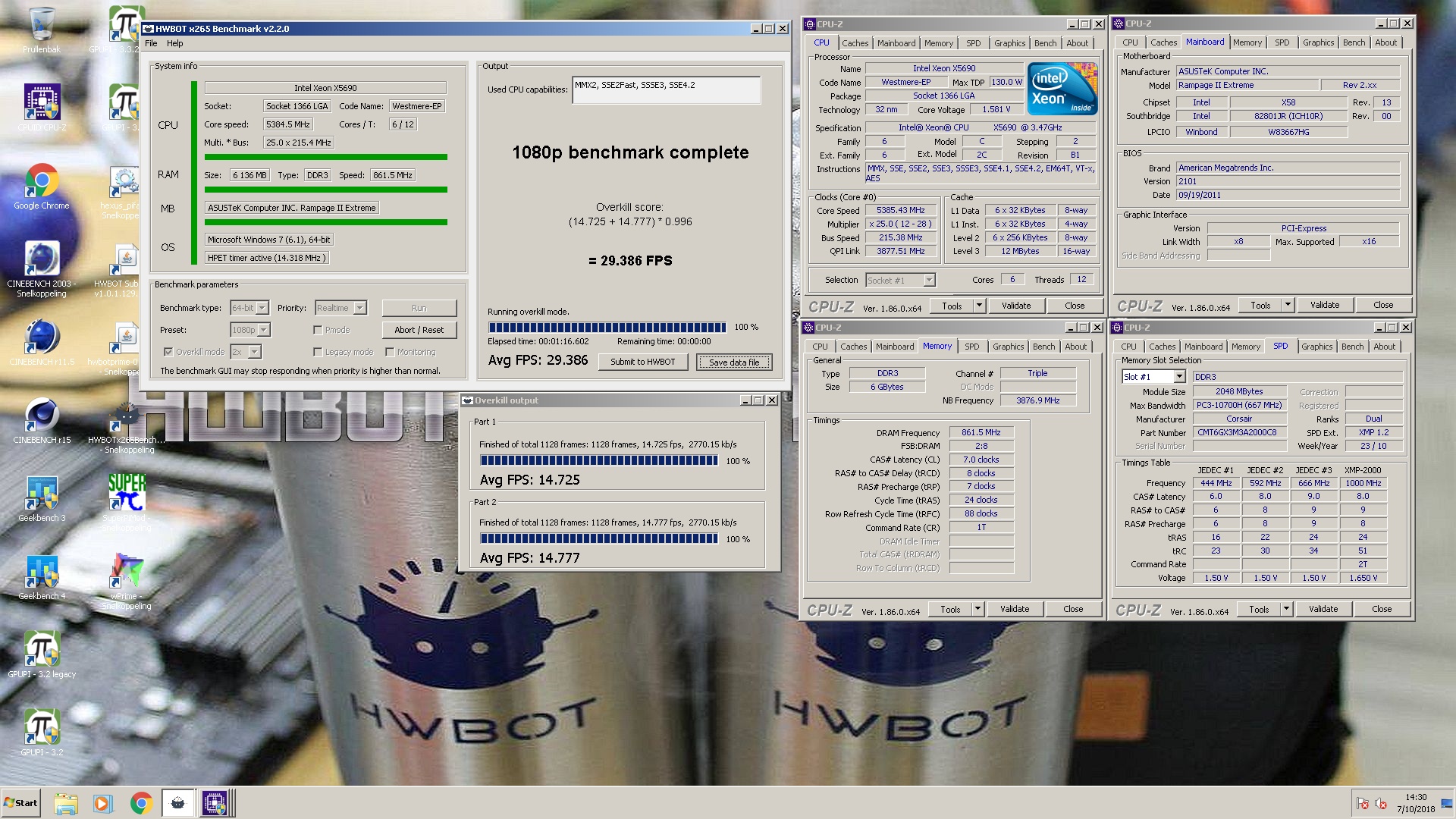Image resolution: width=1456 pixels, height=819 pixels.
Task: Click Close in the Memory tab CPU-Z window
Action: click(x=1073, y=609)
